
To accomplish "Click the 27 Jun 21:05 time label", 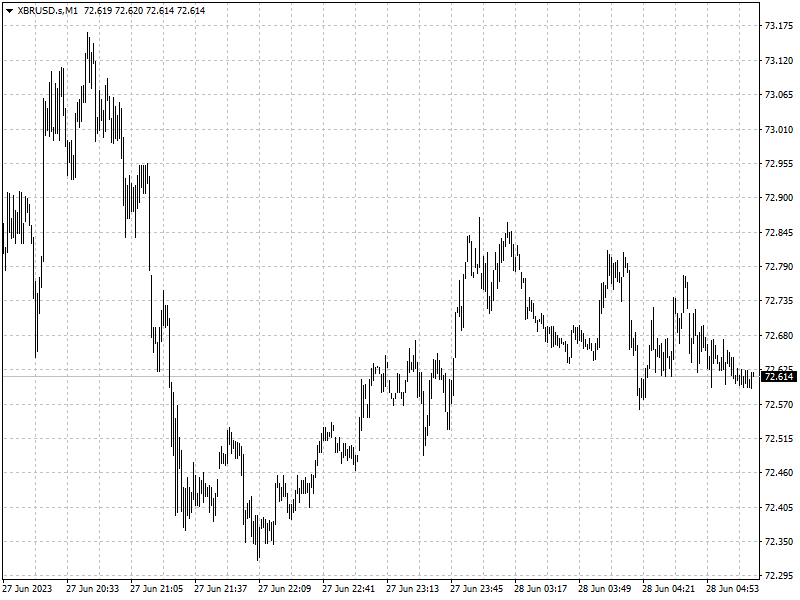I will (156, 589).
